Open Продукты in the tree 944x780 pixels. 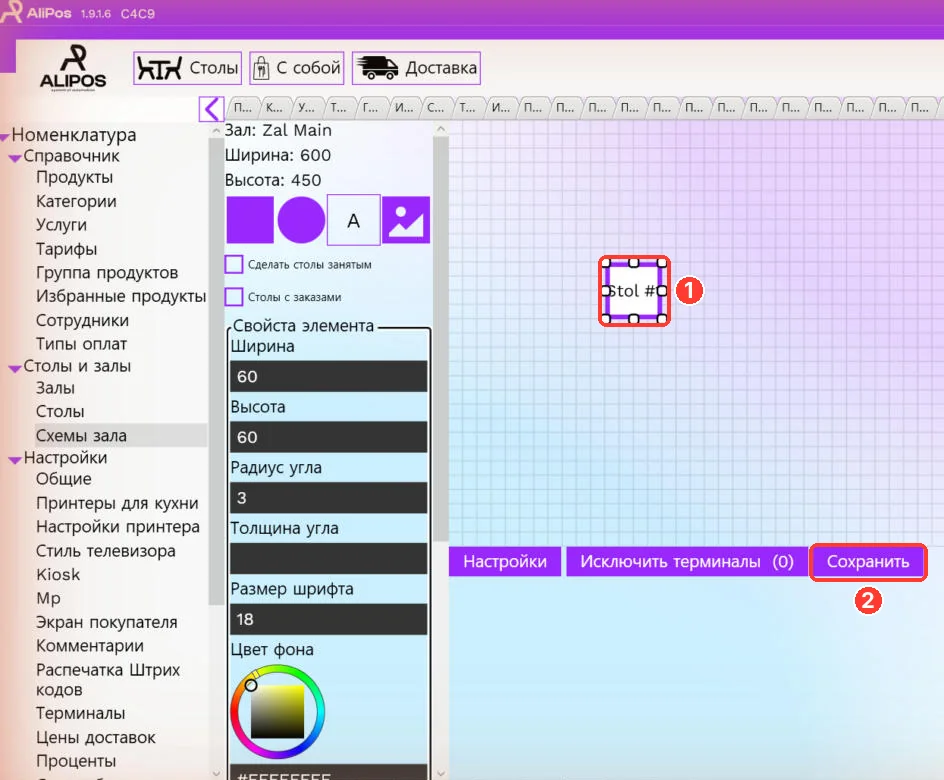(x=75, y=177)
